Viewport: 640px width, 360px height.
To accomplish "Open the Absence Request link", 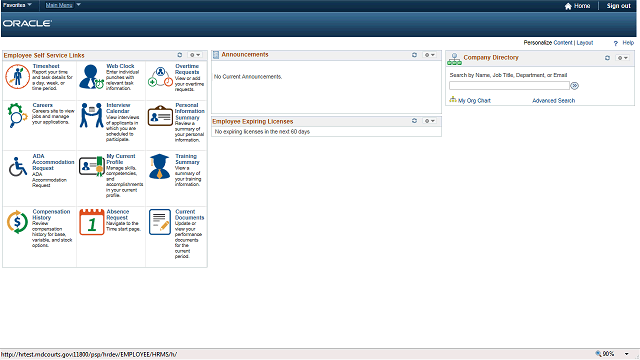I will 118,215.
